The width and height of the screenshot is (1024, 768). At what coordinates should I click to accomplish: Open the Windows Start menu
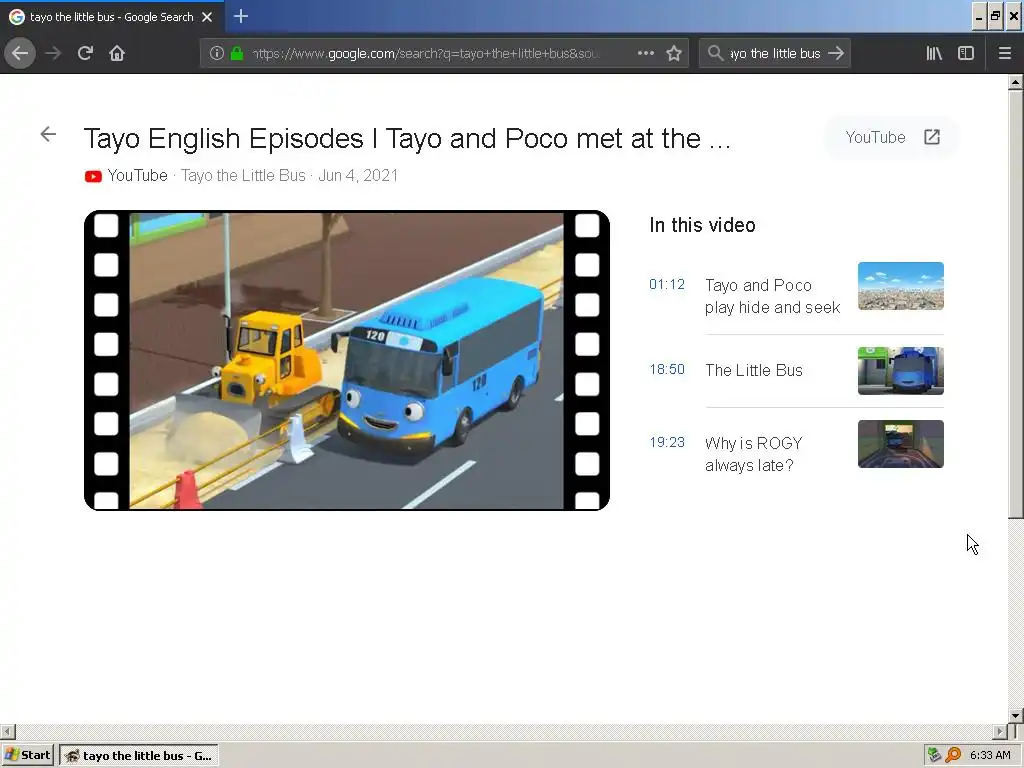(x=27, y=756)
